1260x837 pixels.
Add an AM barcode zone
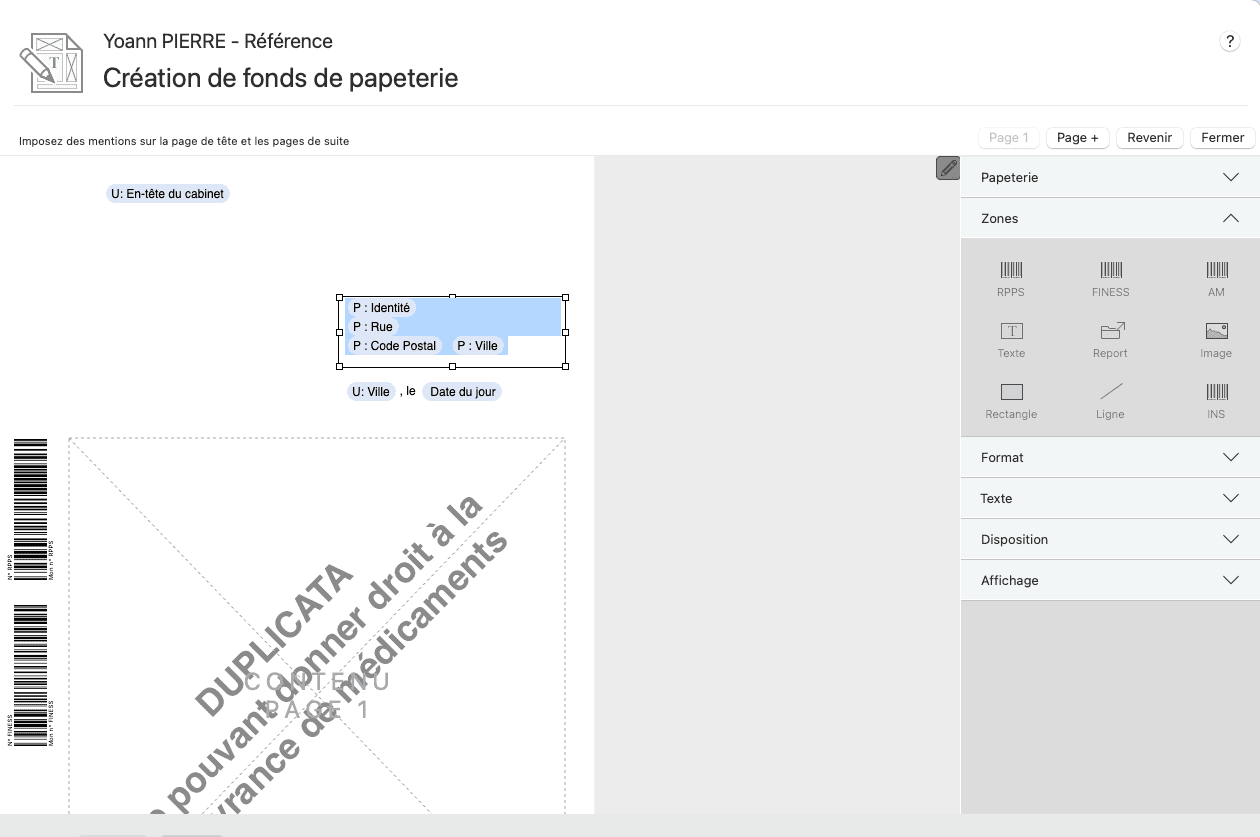pos(1216,278)
